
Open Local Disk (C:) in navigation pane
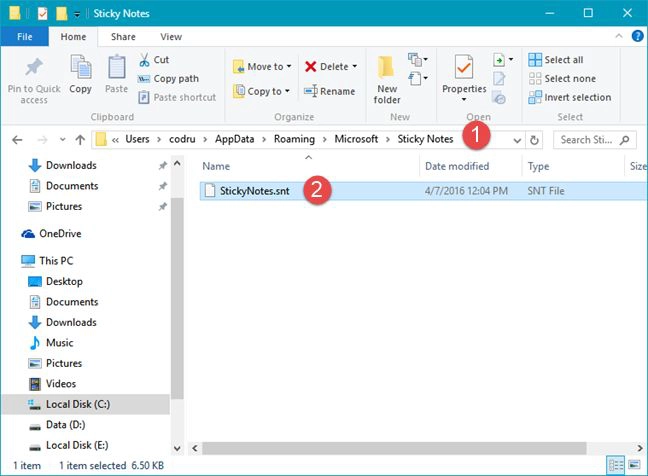[x=86, y=404]
